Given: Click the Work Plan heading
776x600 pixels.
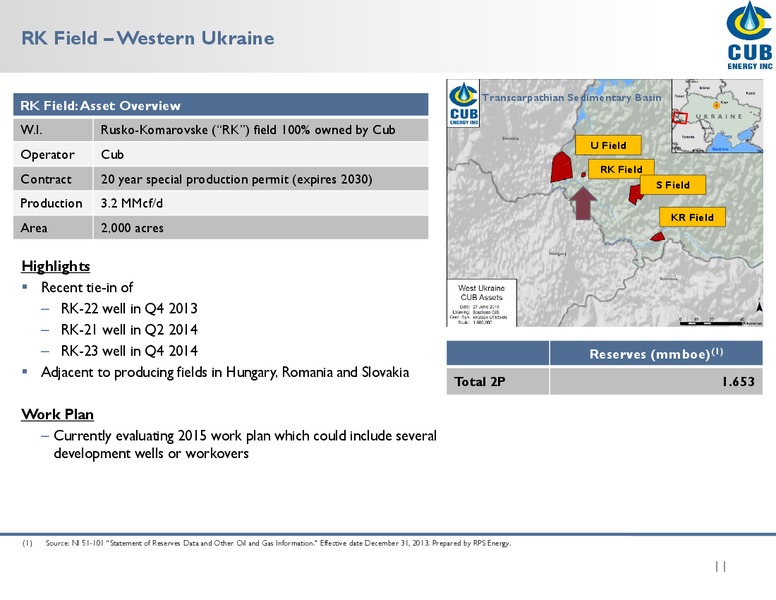Looking at the screenshot, I should pyautogui.click(x=57, y=414).
